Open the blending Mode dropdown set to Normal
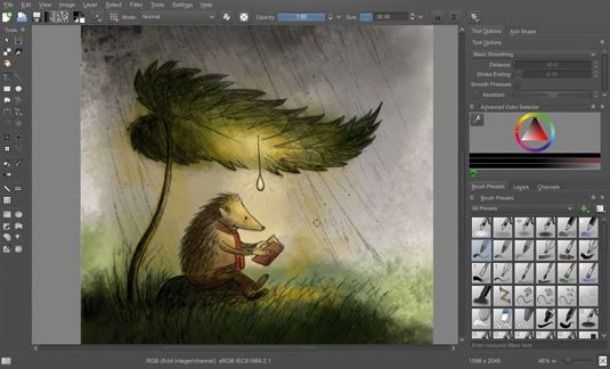 click(x=177, y=17)
